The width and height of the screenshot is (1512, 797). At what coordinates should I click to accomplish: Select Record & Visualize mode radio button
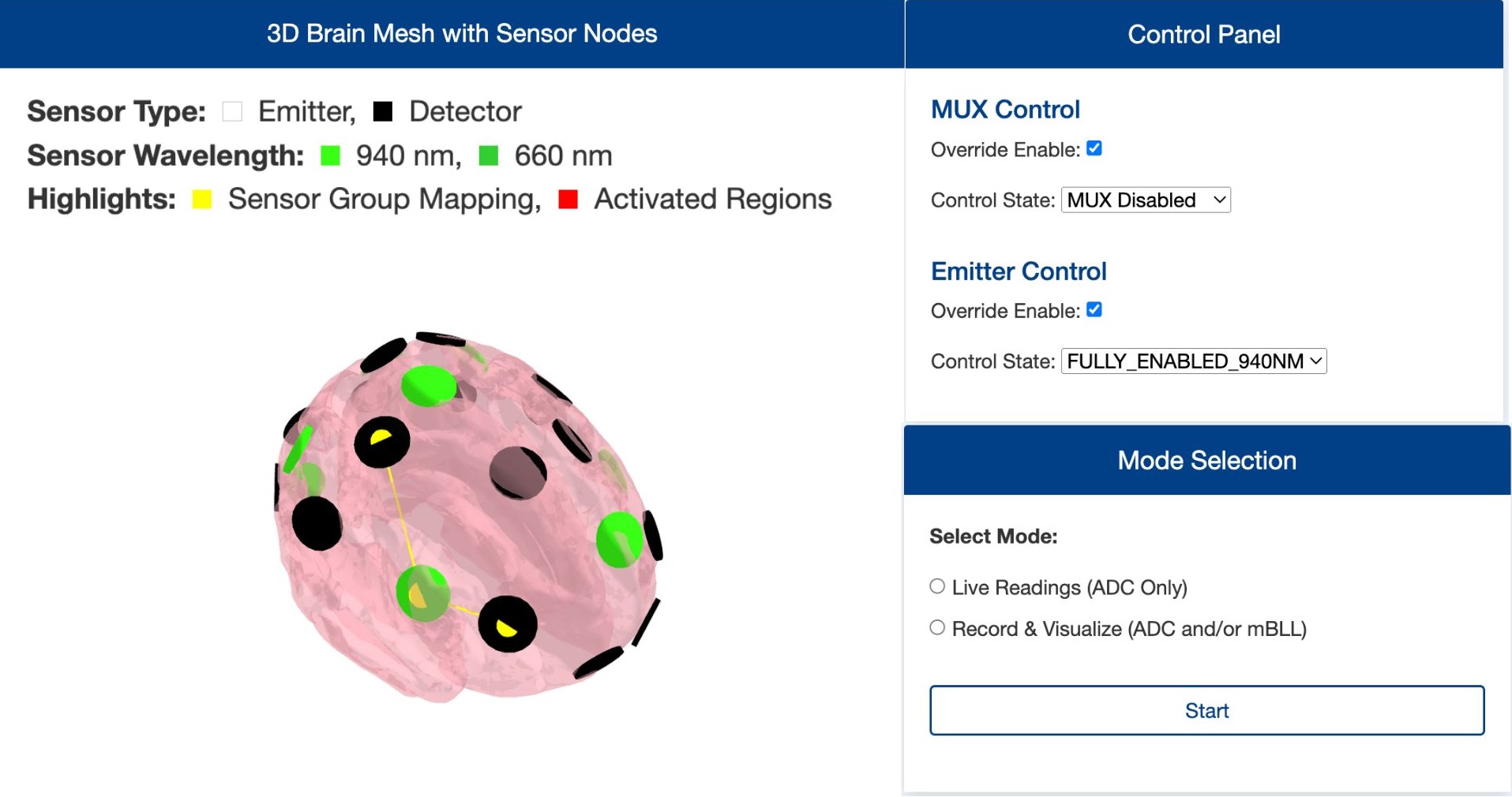pyautogui.click(x=937, y=627)
